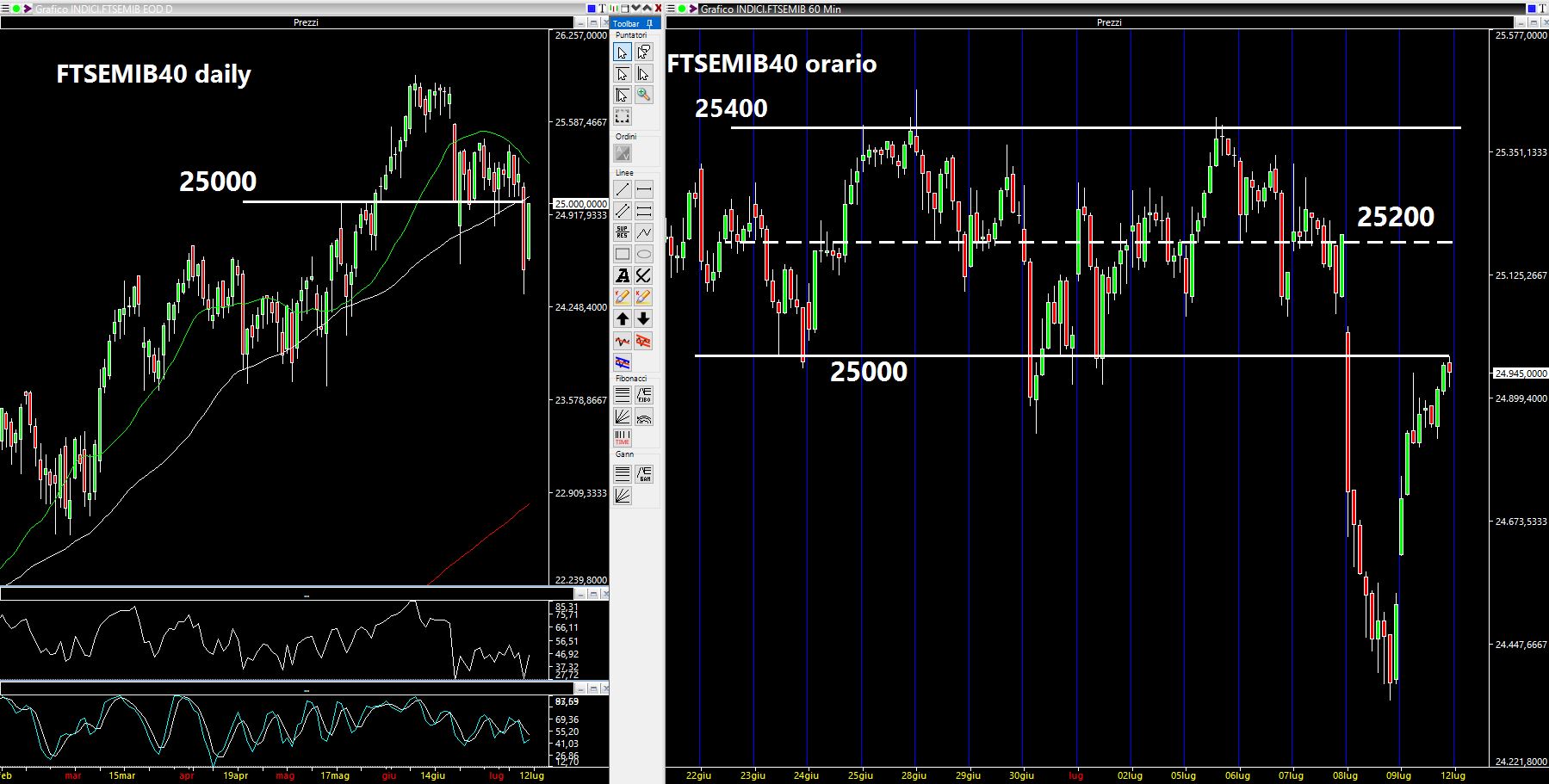Toggle the green status dot on hourly chart

[682, 9]
